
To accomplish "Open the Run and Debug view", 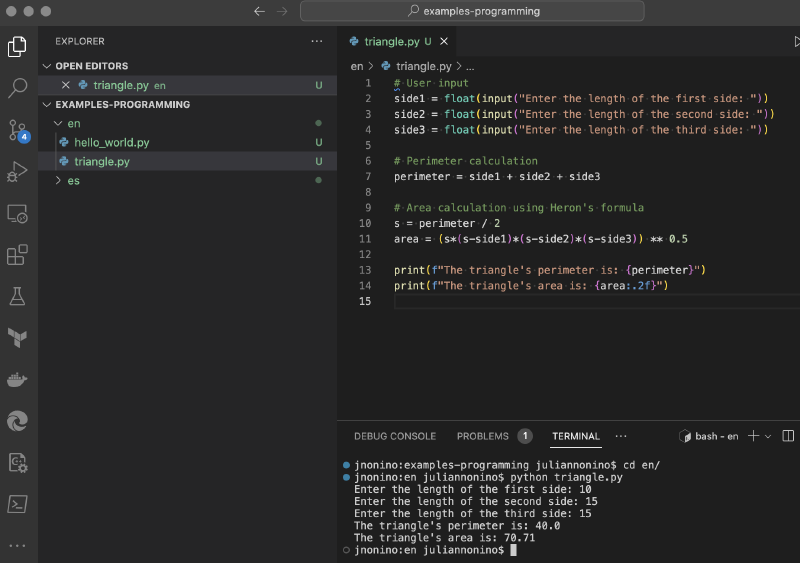I will tap(17, 172).
